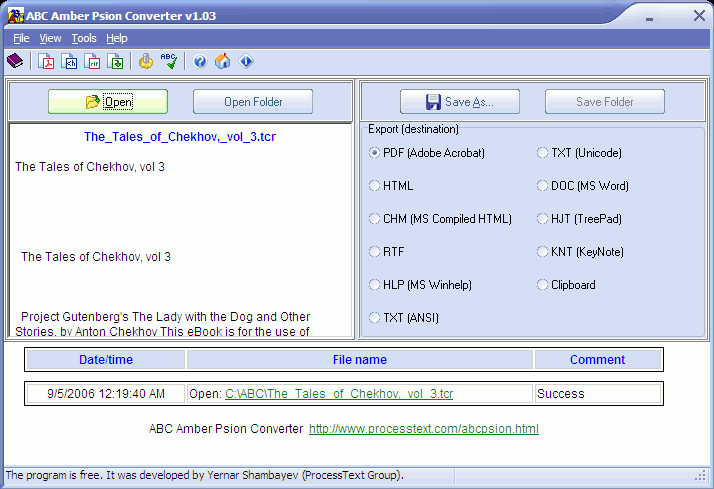Screen dimensions: 714x489
Task: Click the File name column header
Action: coord(360,360)
